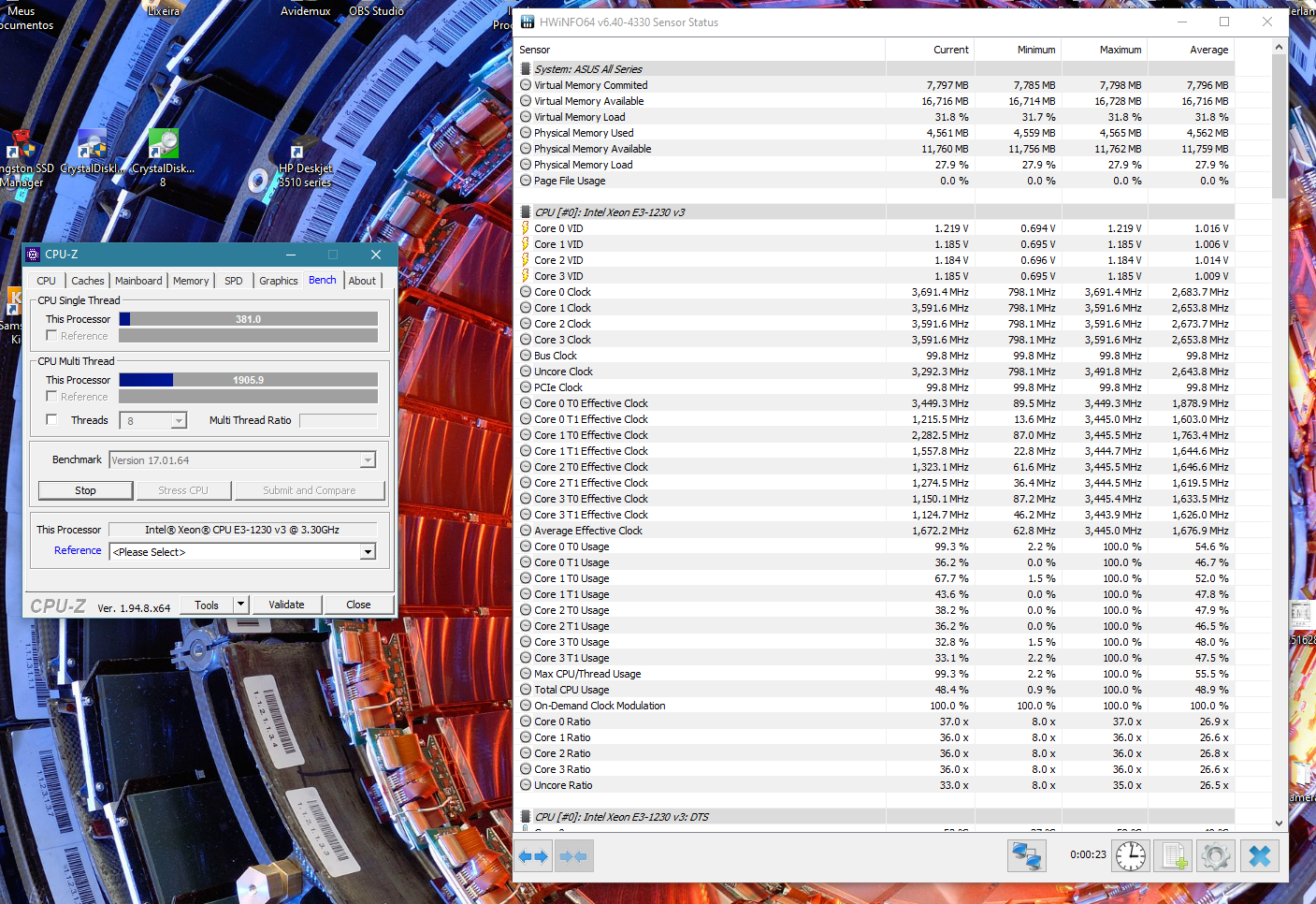1316x904 pixels.
Task: Open the About tab in CPU-Z
Action: (x=362, y=281)
